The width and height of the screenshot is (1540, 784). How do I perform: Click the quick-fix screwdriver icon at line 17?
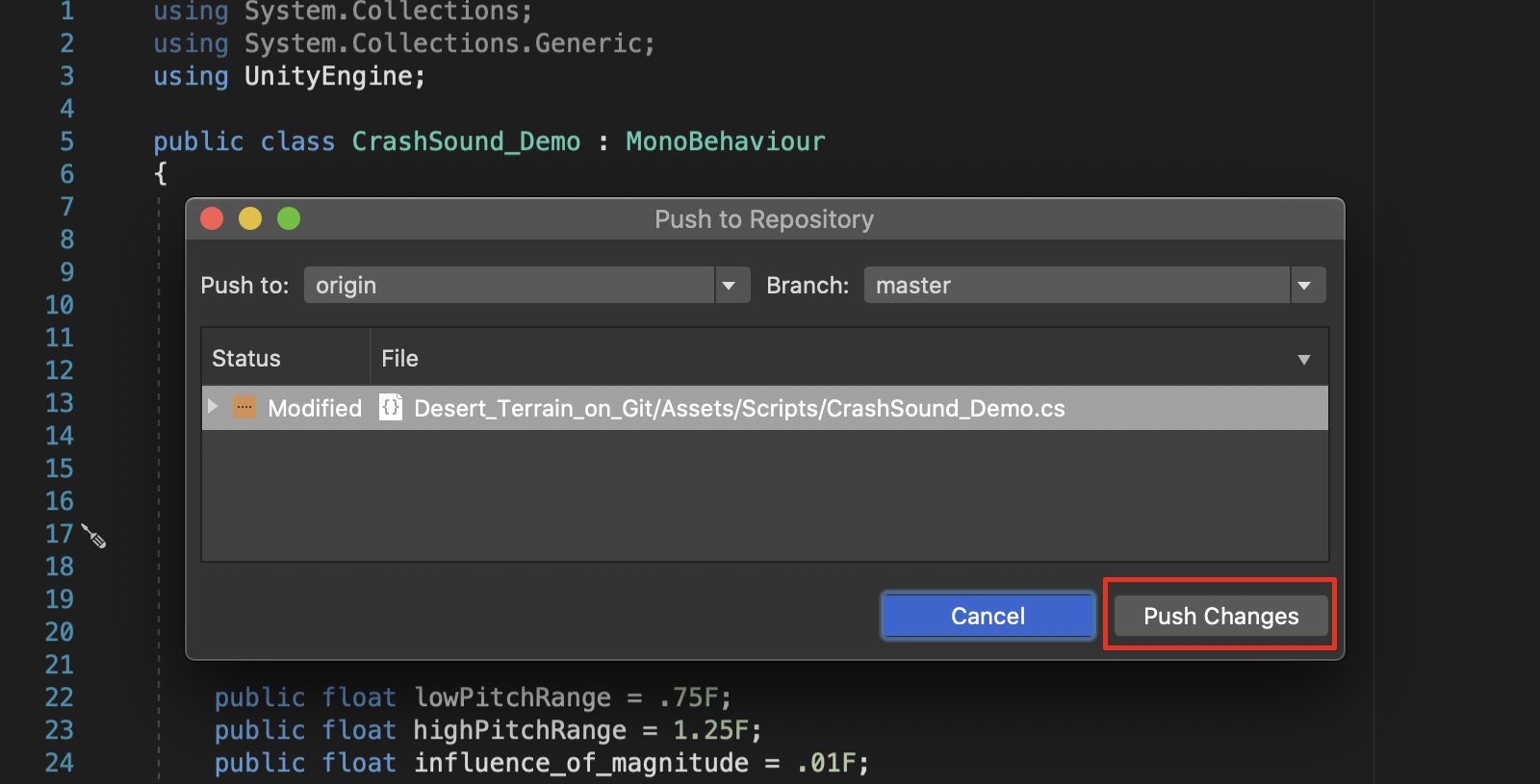coord(93,536)
